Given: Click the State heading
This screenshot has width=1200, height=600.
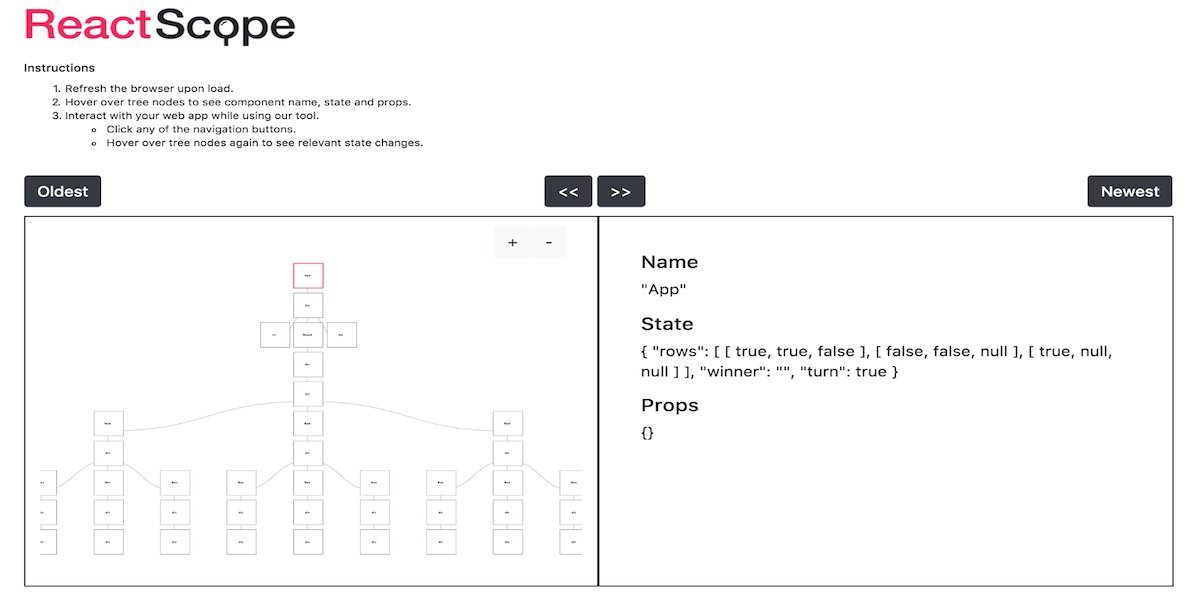Looking at the screenshot, I should (667, 324).
